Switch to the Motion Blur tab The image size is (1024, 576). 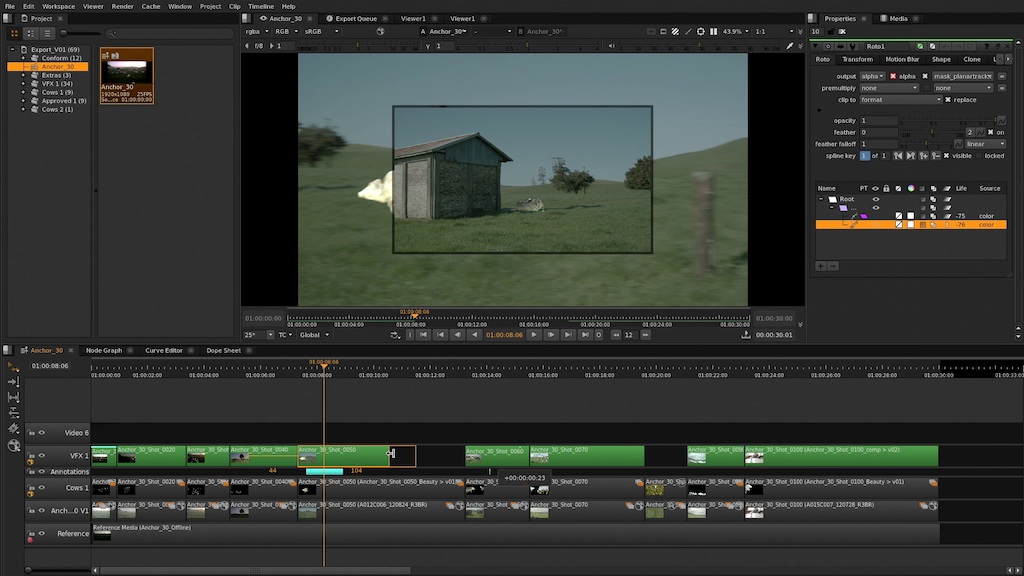point(902,59)
